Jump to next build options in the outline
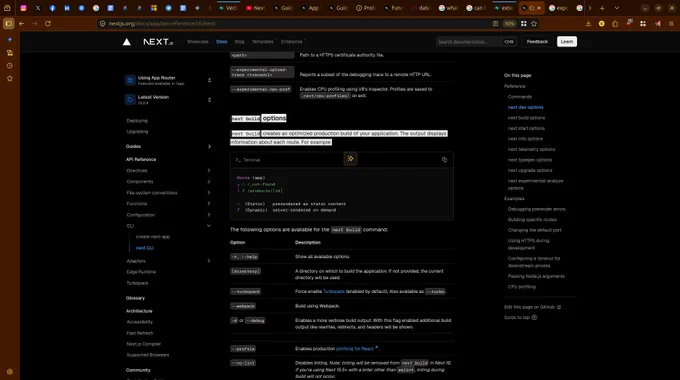680x380 pixels. click(x=526, y=118)
